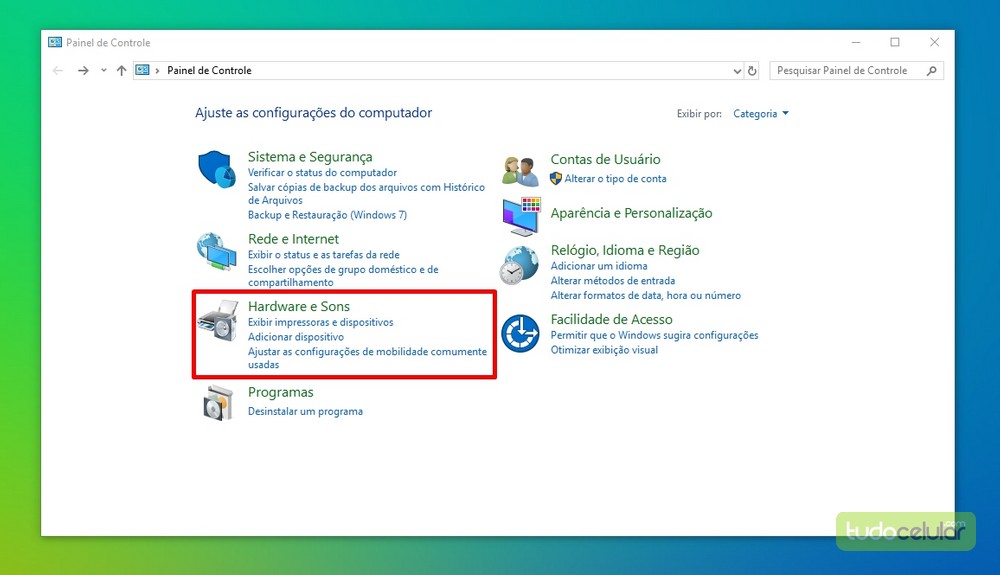Click the Hardware e Sons printer icon
The height and width of the screenshot is (575, 1000).
[217, 320]
